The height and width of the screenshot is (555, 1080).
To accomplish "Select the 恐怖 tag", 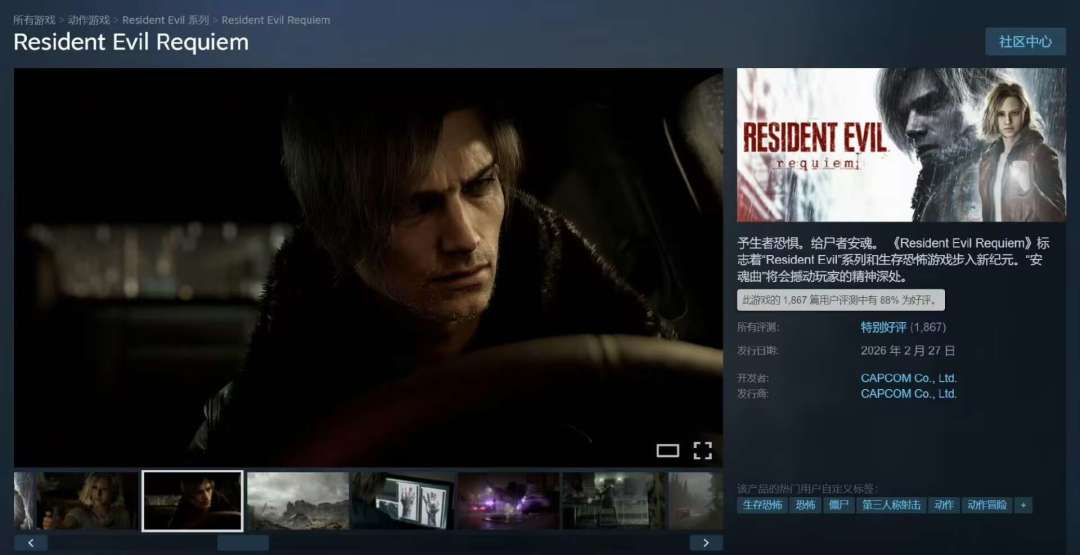I will coord(804,505).
